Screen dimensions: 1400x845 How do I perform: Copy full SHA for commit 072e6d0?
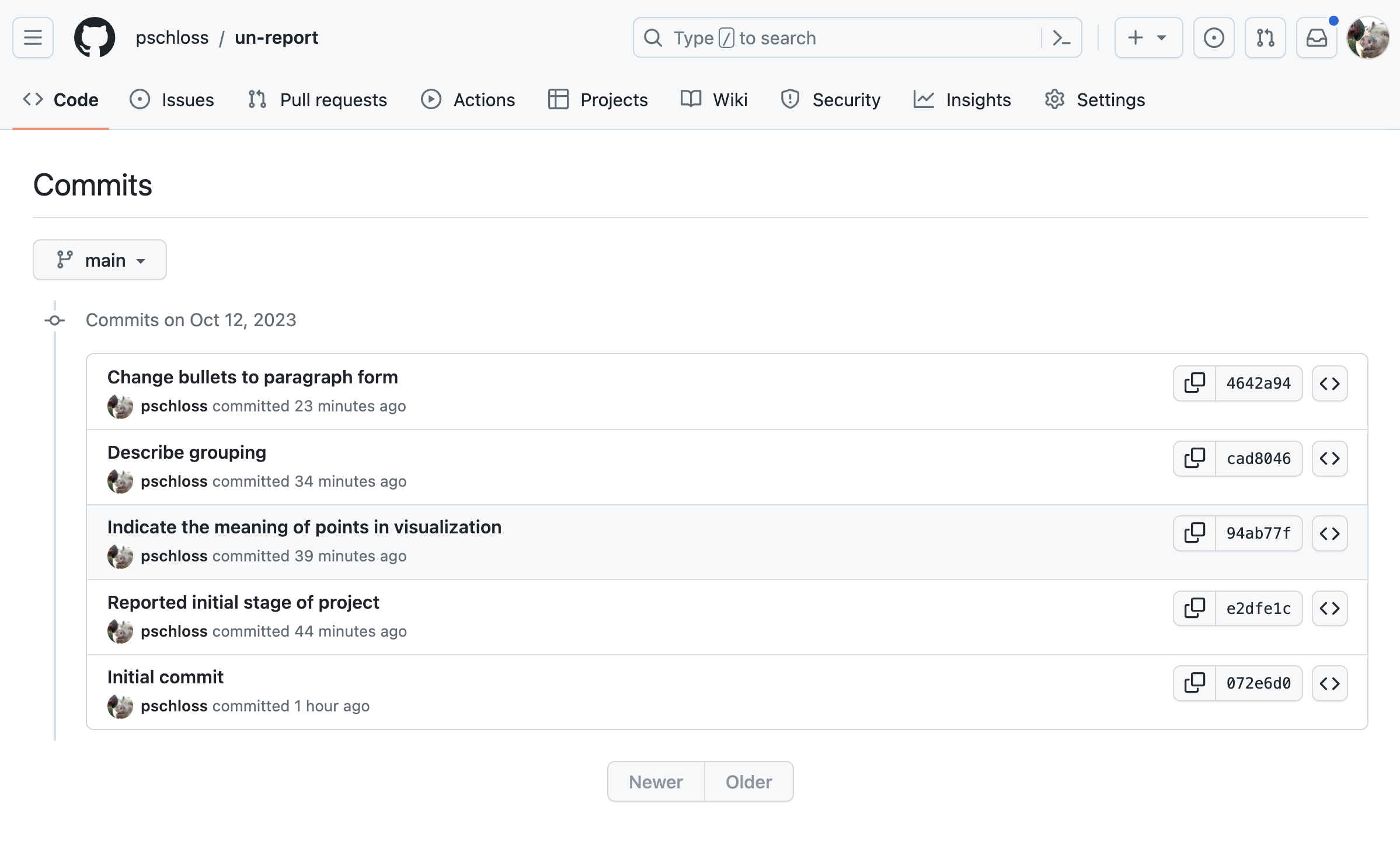point(1194,683)
